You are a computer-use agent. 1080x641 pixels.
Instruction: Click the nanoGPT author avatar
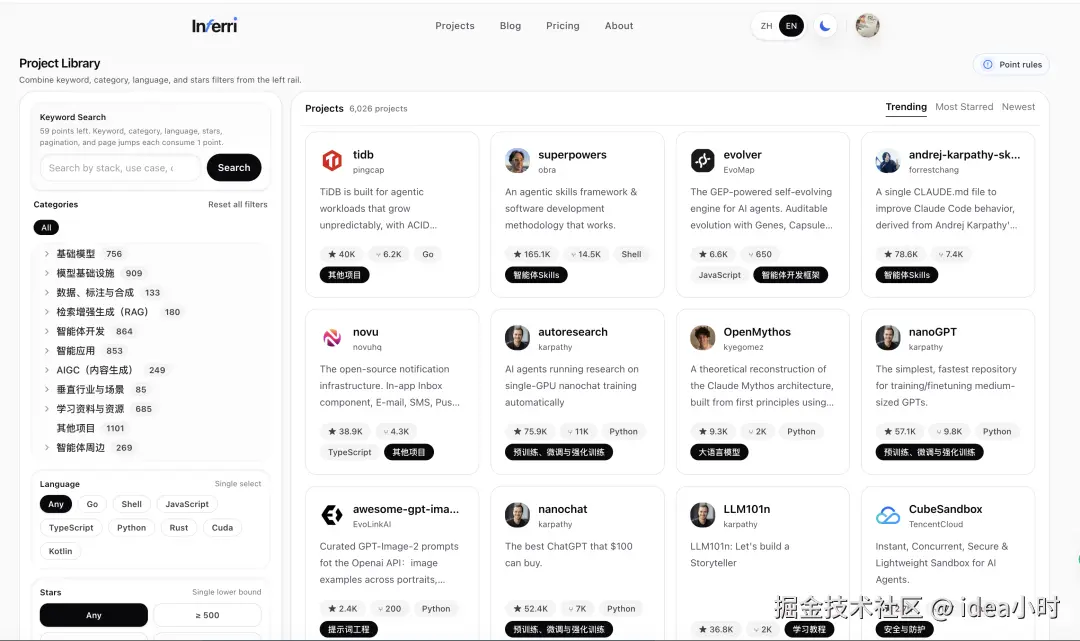[x=888, y=337]
